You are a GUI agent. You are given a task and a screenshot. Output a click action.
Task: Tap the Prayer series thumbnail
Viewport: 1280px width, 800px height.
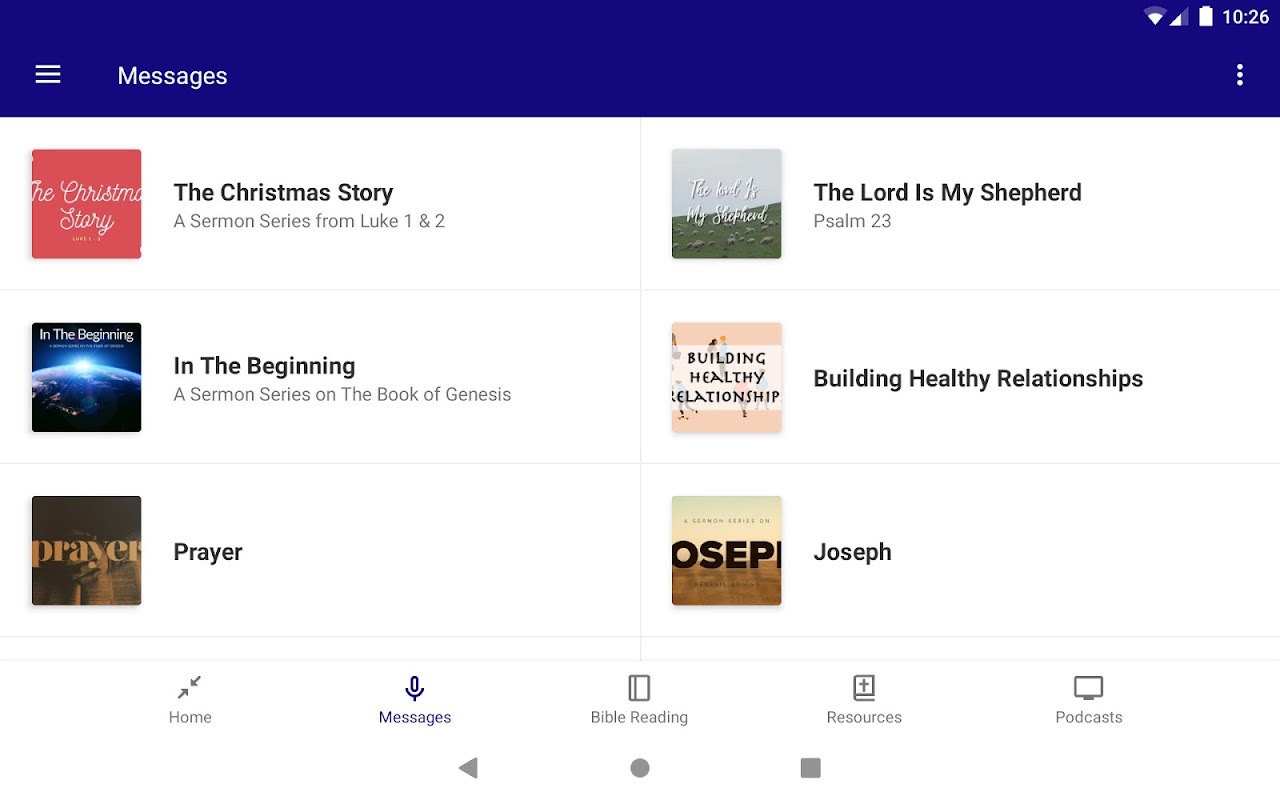(x=86, y=550)
